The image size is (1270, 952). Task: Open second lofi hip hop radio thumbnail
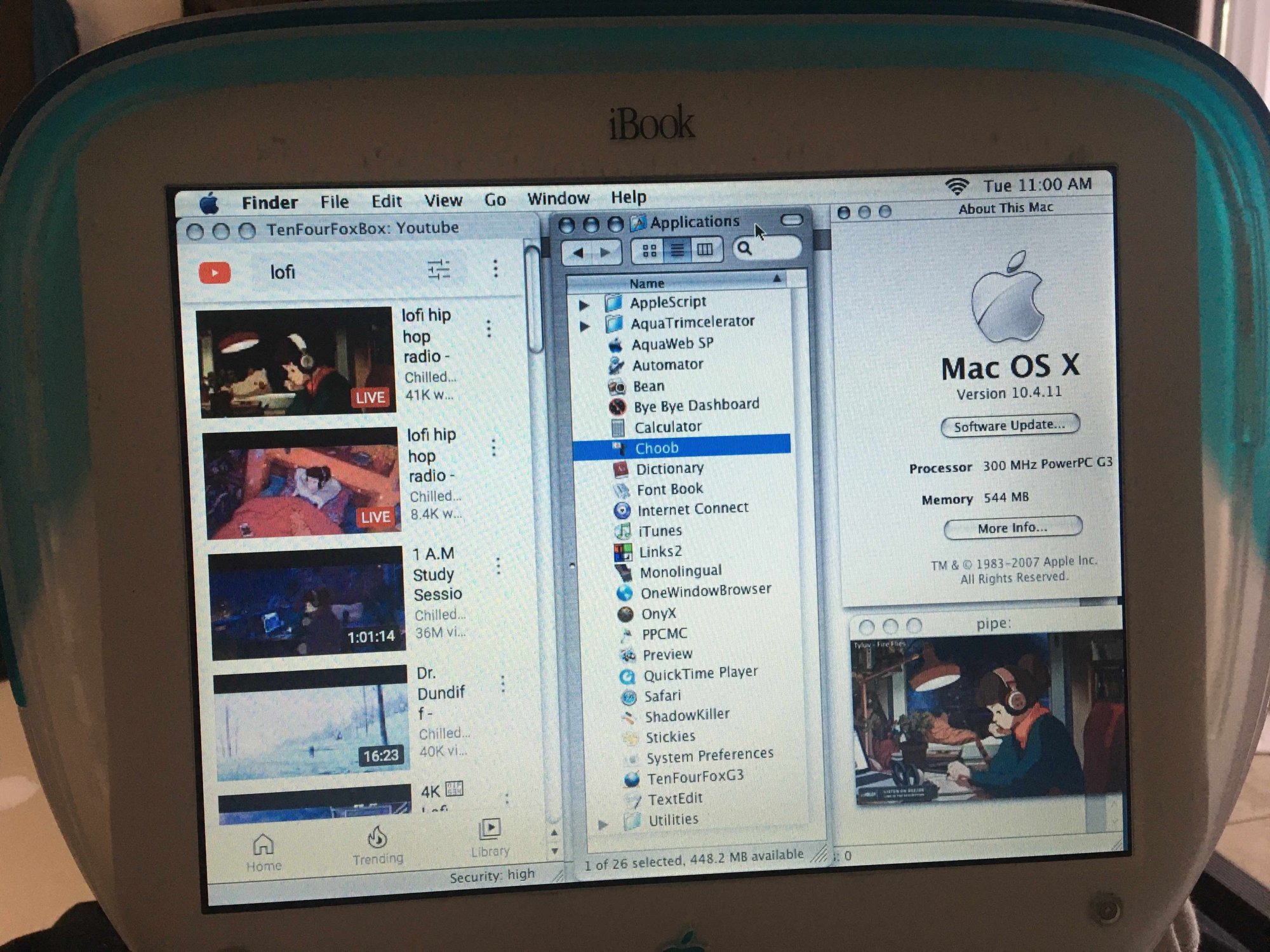click(300, 483)
